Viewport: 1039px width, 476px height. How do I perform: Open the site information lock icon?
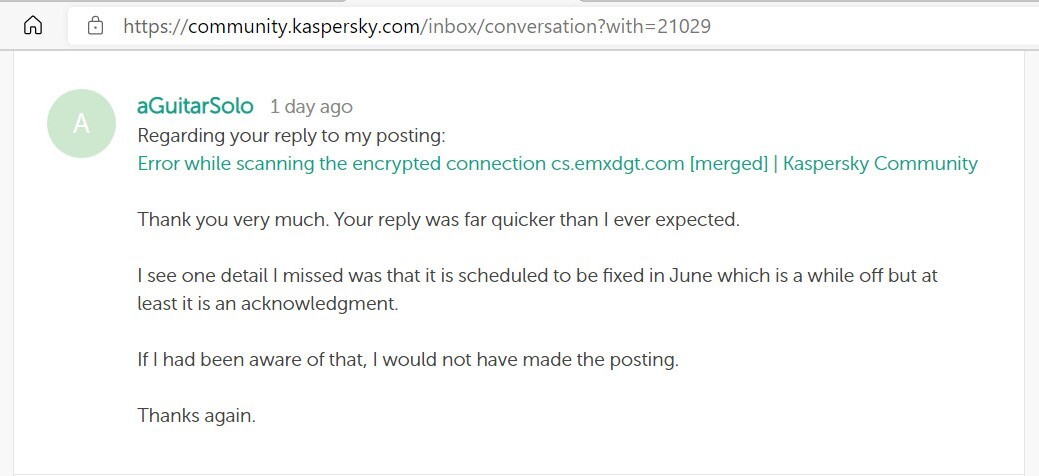click(96, 26)
